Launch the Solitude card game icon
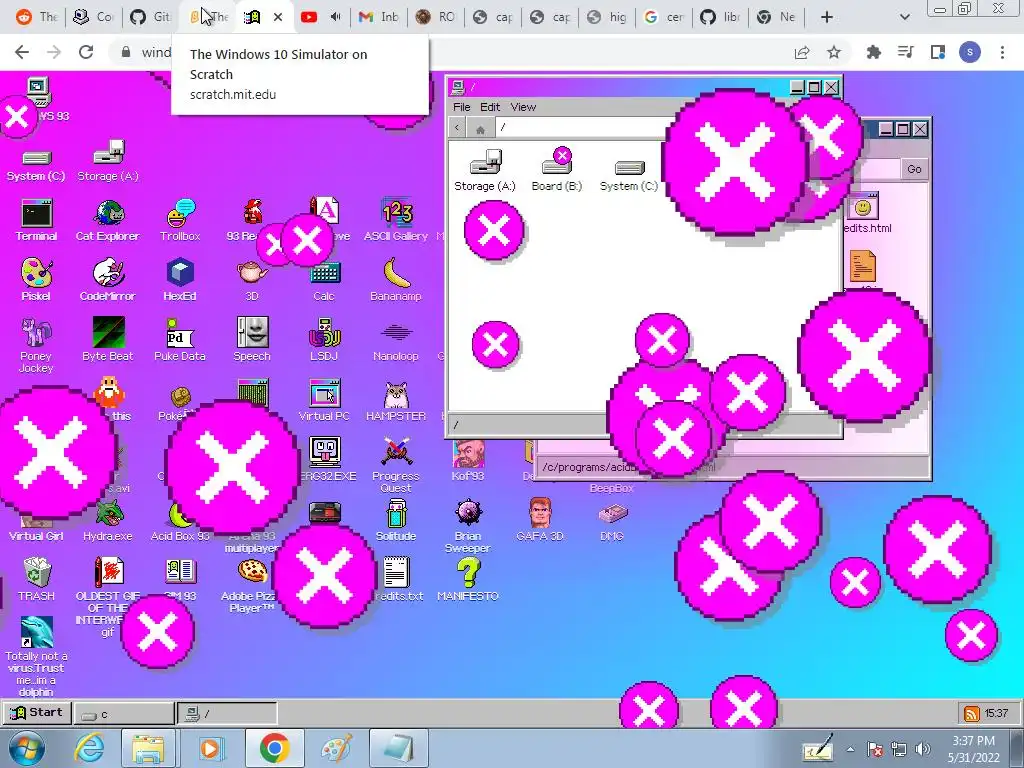Screen dimensions: 1024x768 click(396, 520)
